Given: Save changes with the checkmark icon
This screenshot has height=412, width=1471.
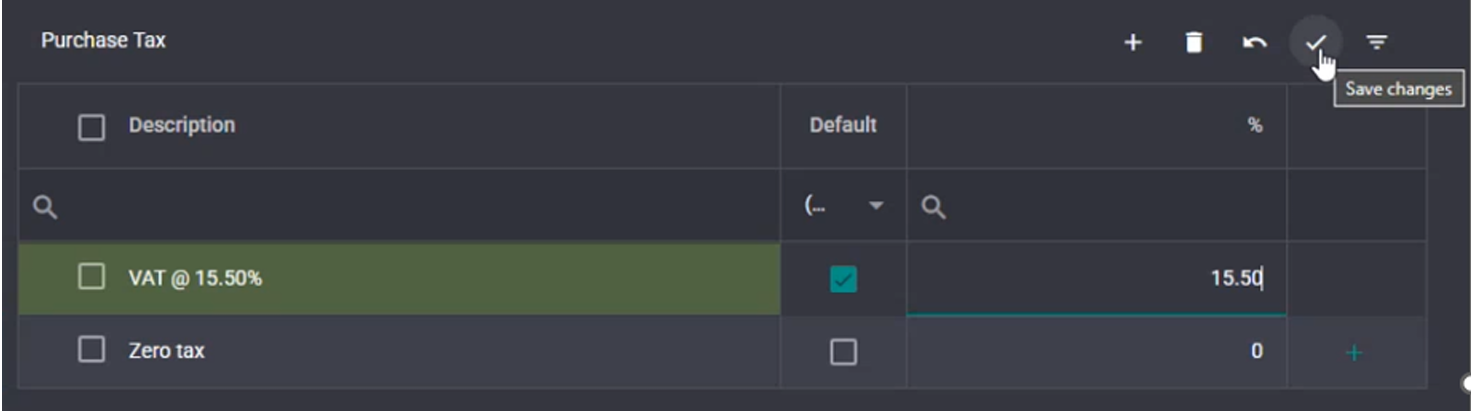Looking at the screenshot, I should pos(1315,42).
